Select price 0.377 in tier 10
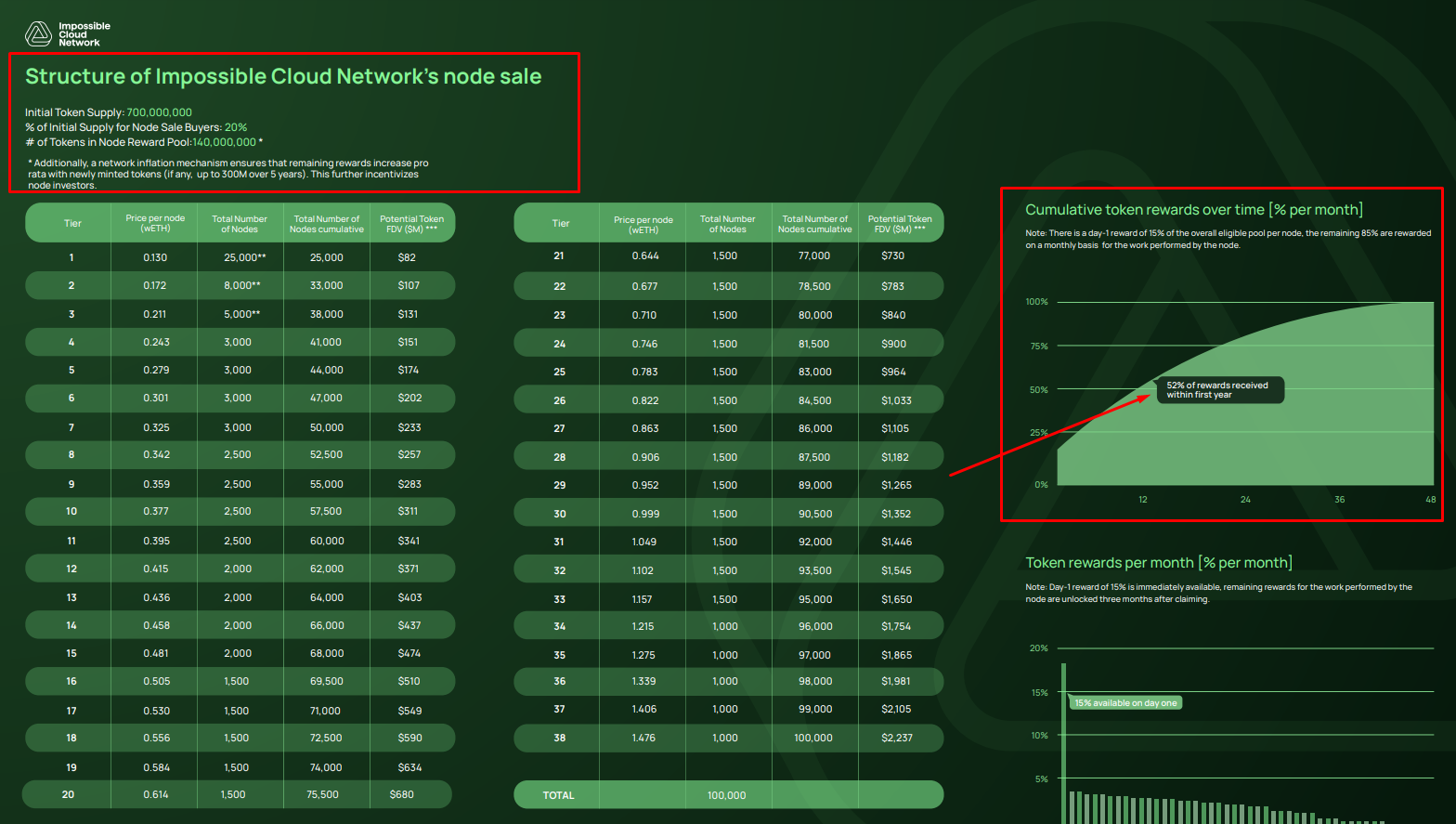The image size is (1456, 824). click(156, 511)
